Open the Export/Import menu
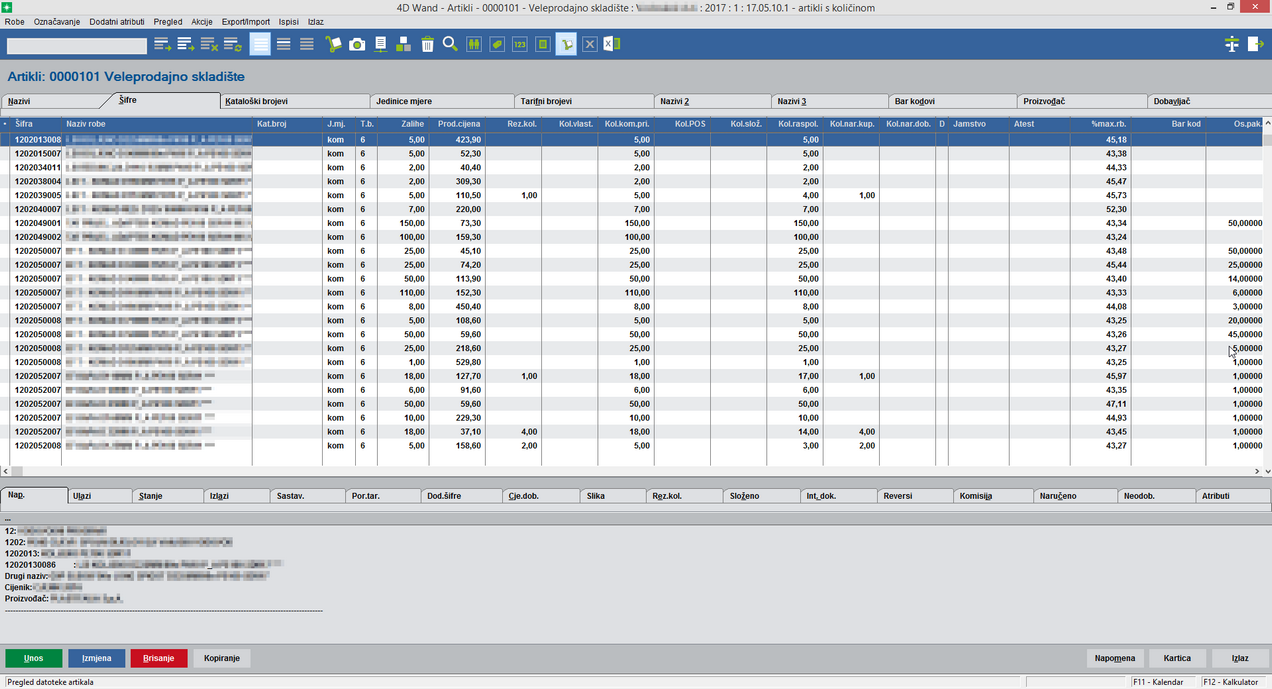 click(x=247, y=21)
